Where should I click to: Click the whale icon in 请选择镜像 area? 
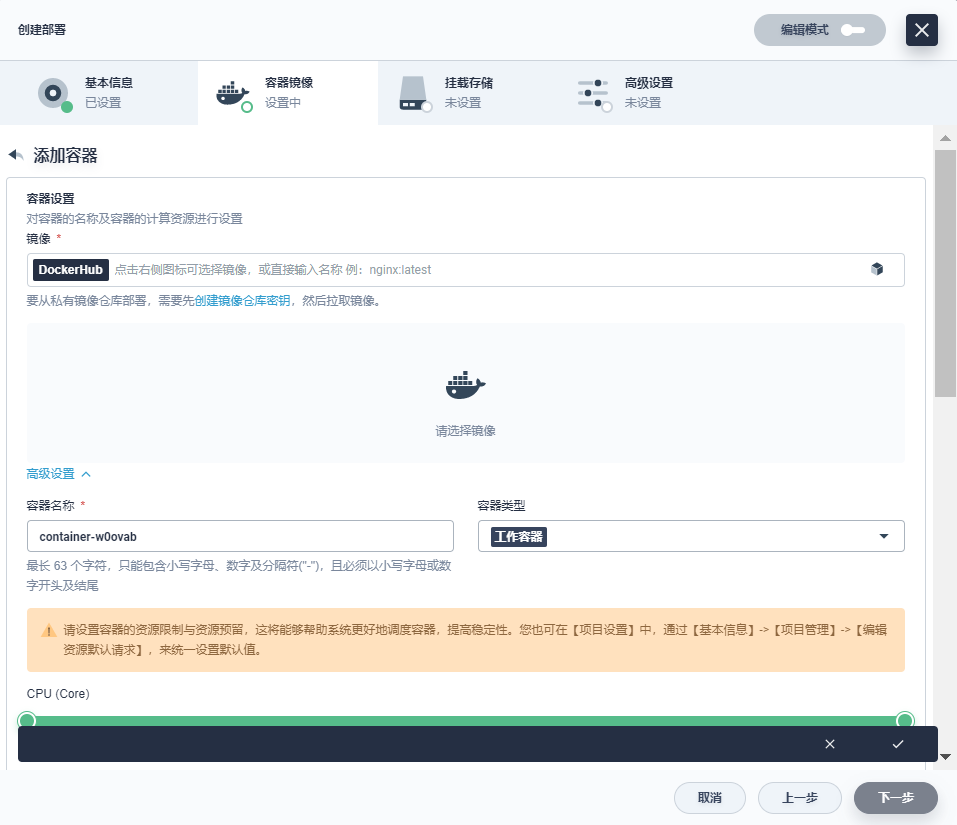pyautogui.click(x=463, y=383)
